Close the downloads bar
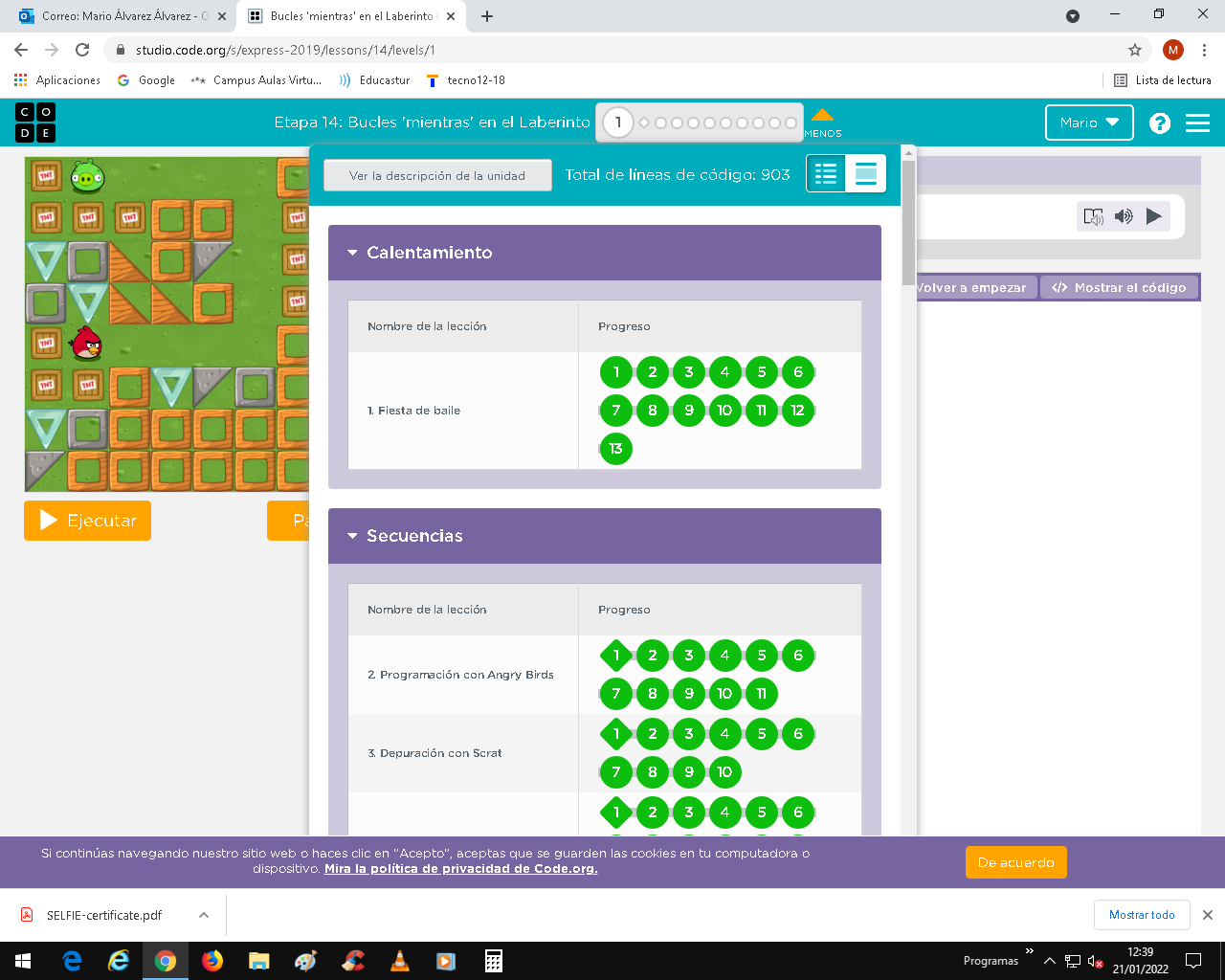The image size is (1225, 980). [1208, 915]
